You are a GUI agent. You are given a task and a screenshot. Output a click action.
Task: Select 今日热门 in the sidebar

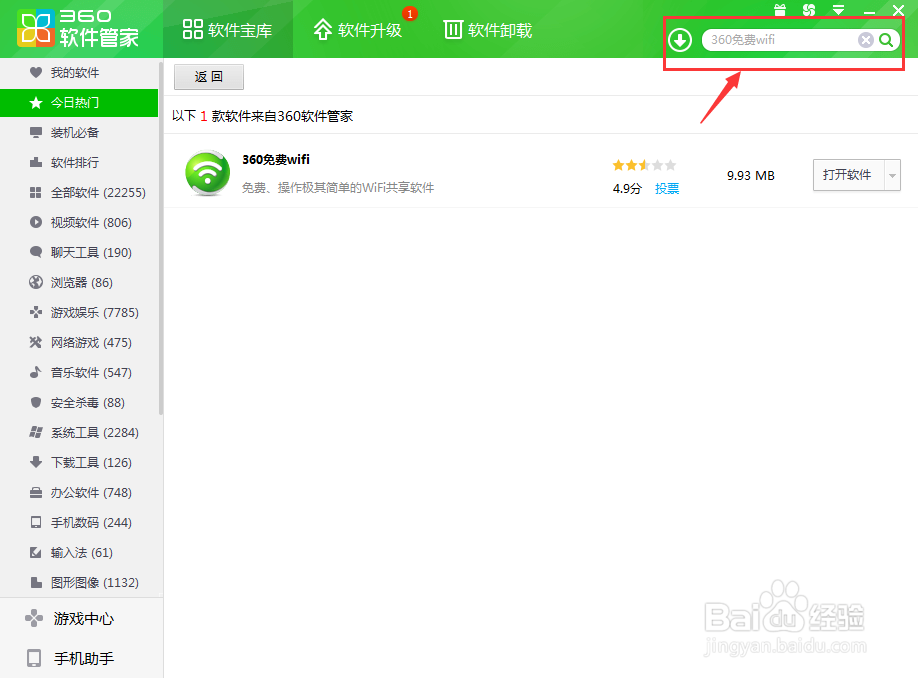click(x=79, y=102)
